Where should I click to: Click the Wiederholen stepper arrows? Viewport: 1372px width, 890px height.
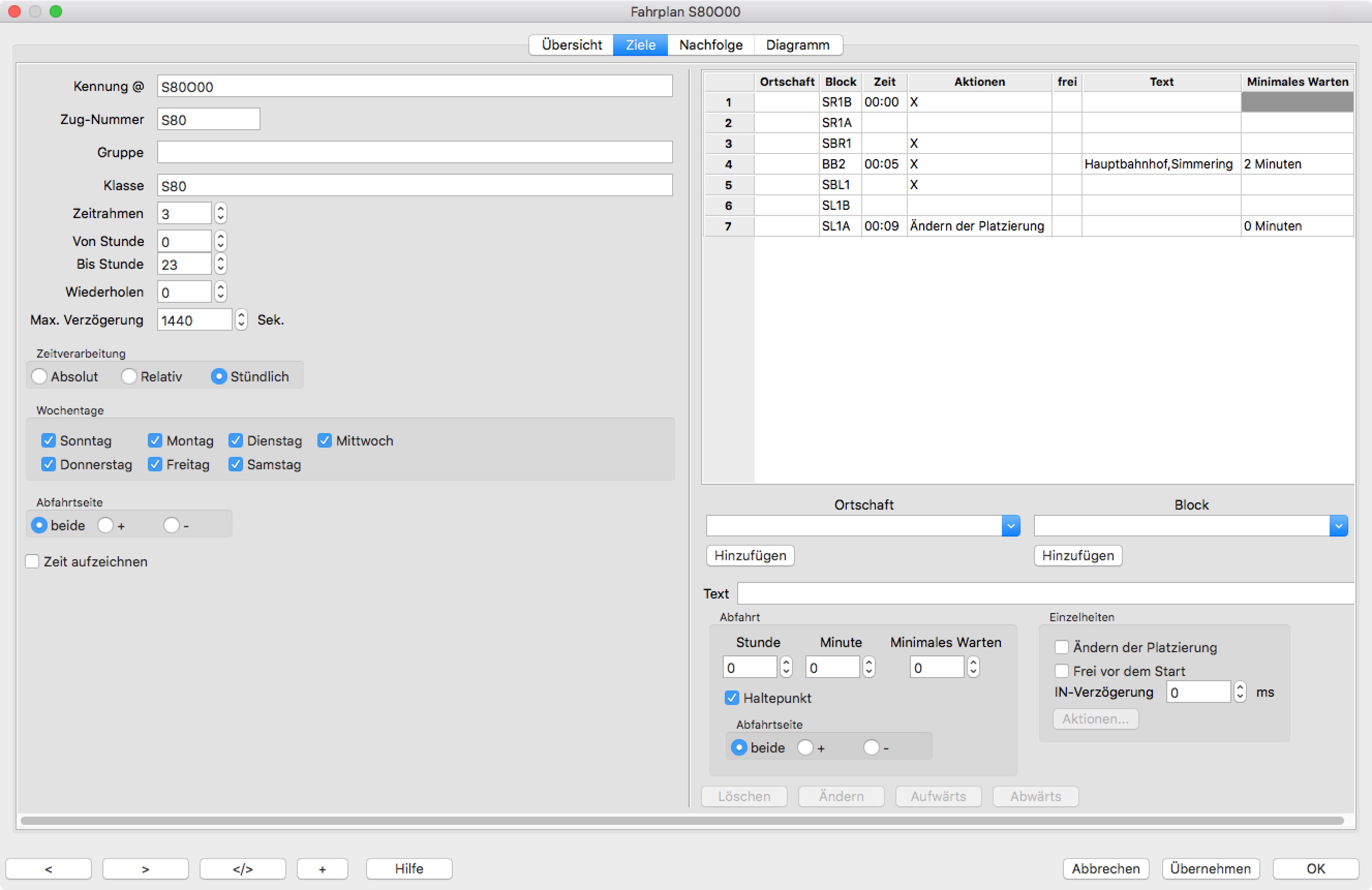coord(220,291)
